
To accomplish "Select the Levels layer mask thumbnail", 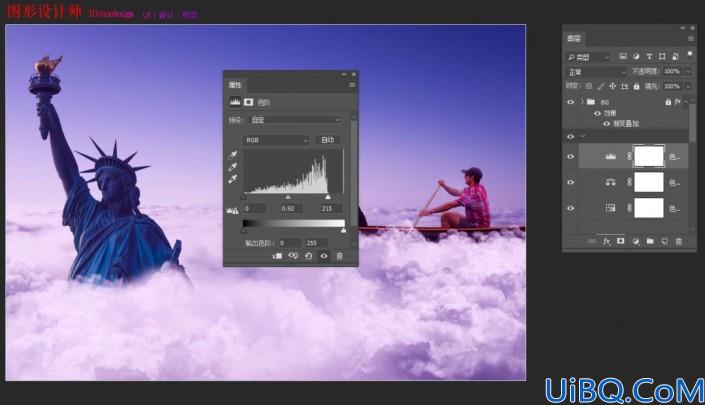I will [649, 156].
